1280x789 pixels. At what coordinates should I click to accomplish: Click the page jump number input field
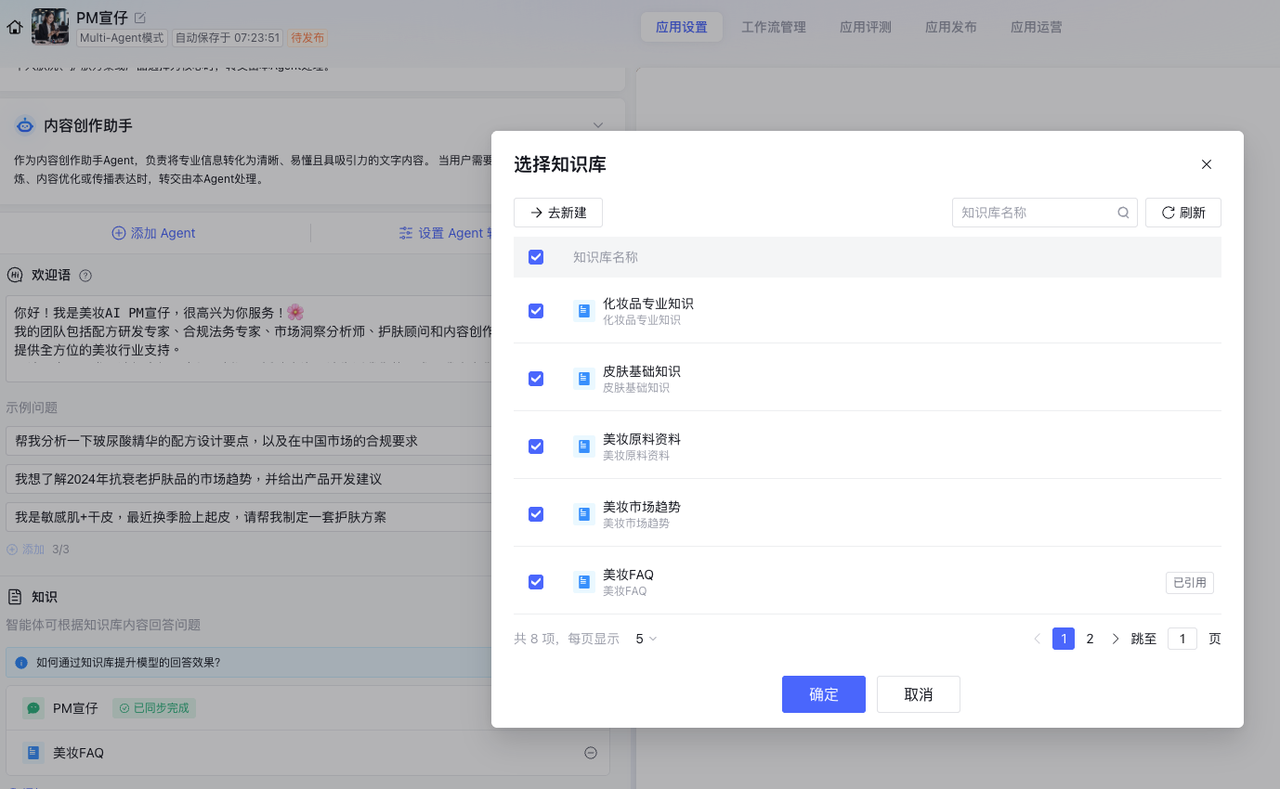1181,639
